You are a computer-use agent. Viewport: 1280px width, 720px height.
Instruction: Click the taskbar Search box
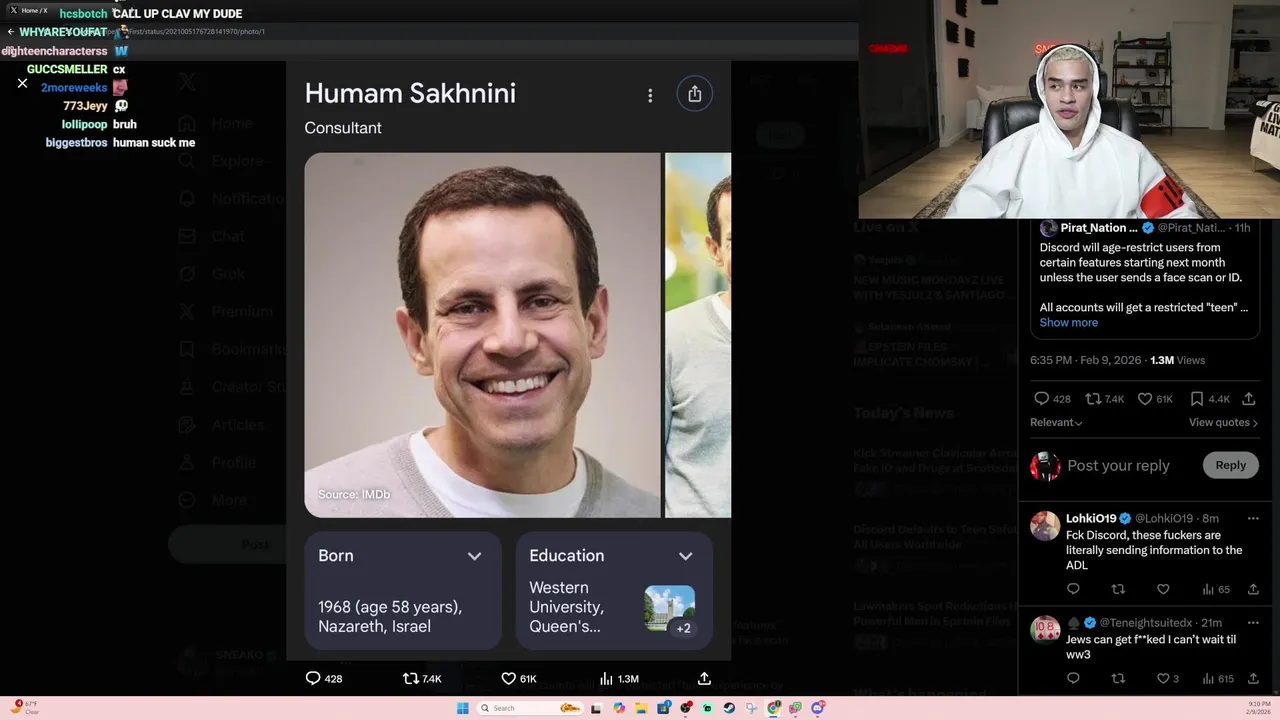(530, 708)
